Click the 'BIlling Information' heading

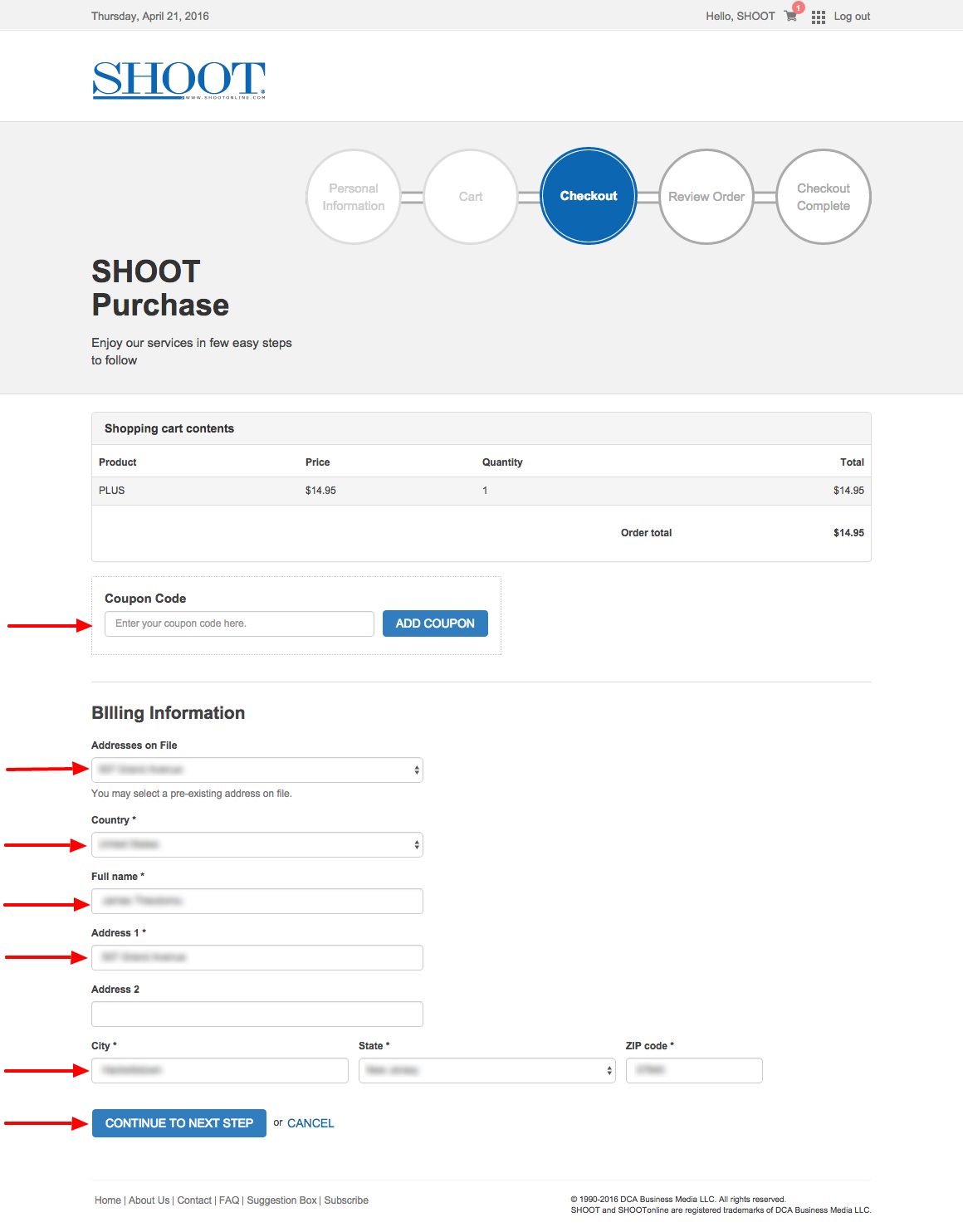(169, 713)
